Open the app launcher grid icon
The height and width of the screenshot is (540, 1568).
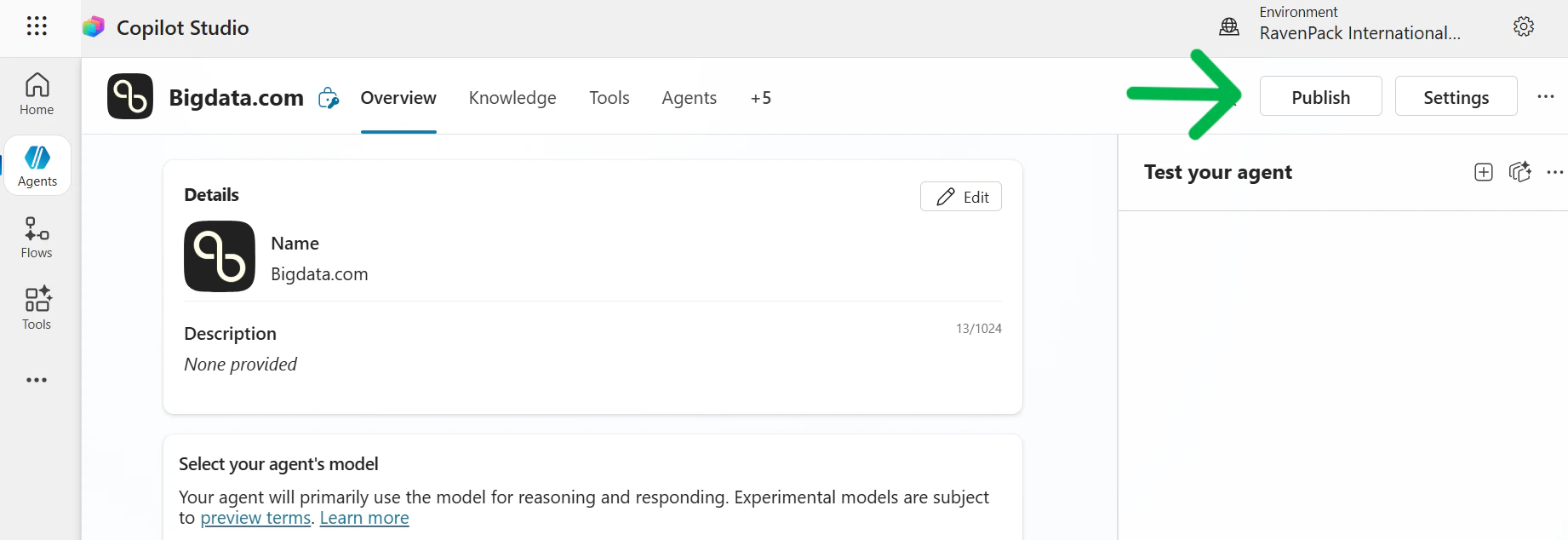37,26
